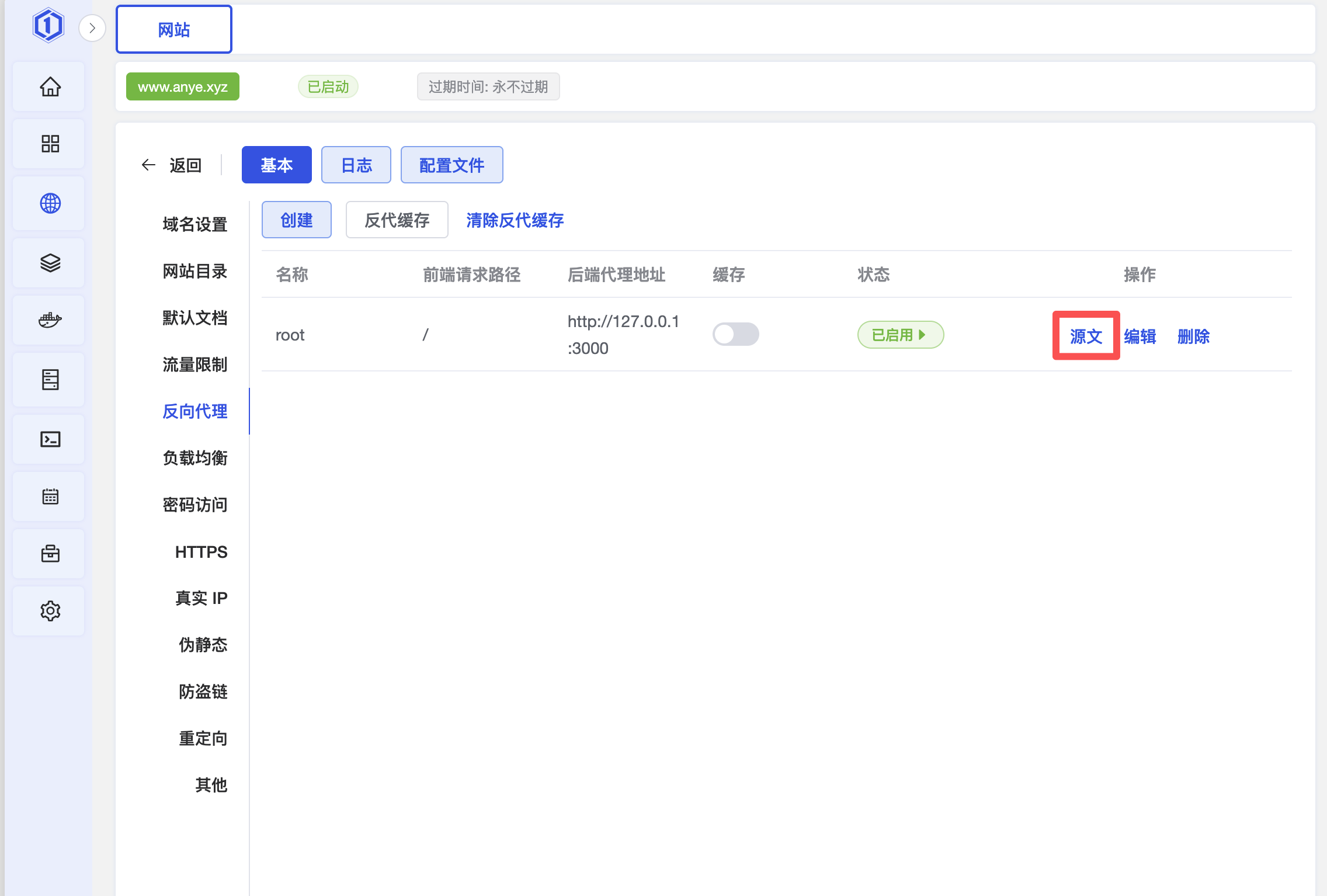Open the toolbox icon in sidebar
This screenshot has height=896, width=1327.
click(x=50, y=554)
